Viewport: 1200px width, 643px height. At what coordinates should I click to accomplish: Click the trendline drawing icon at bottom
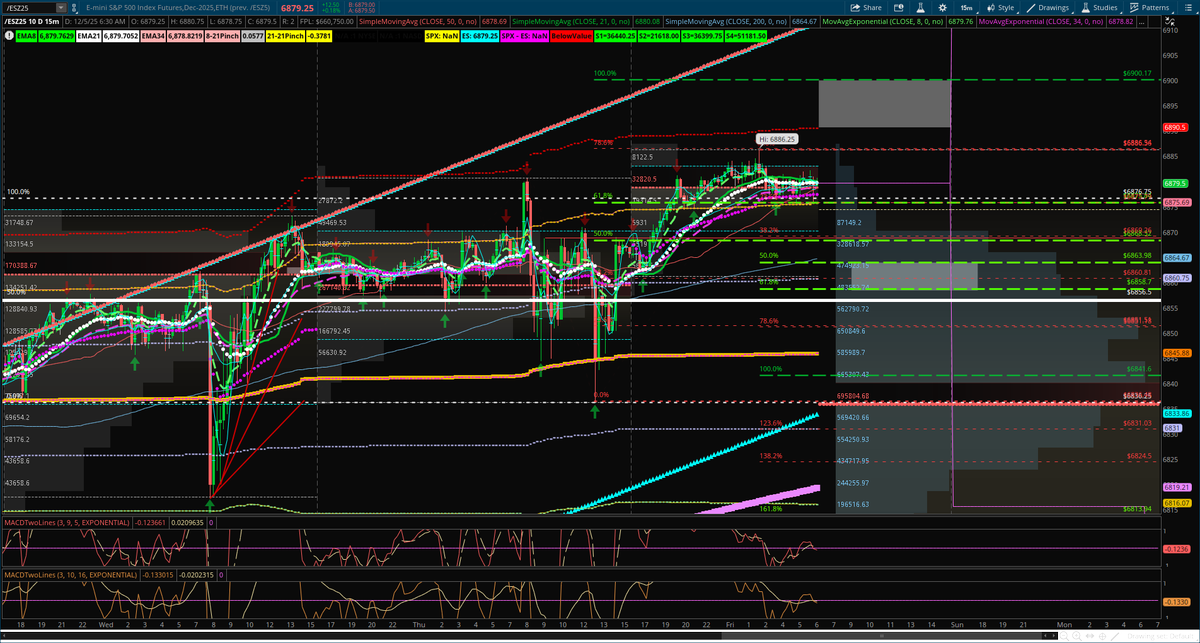coord(1115,636)
